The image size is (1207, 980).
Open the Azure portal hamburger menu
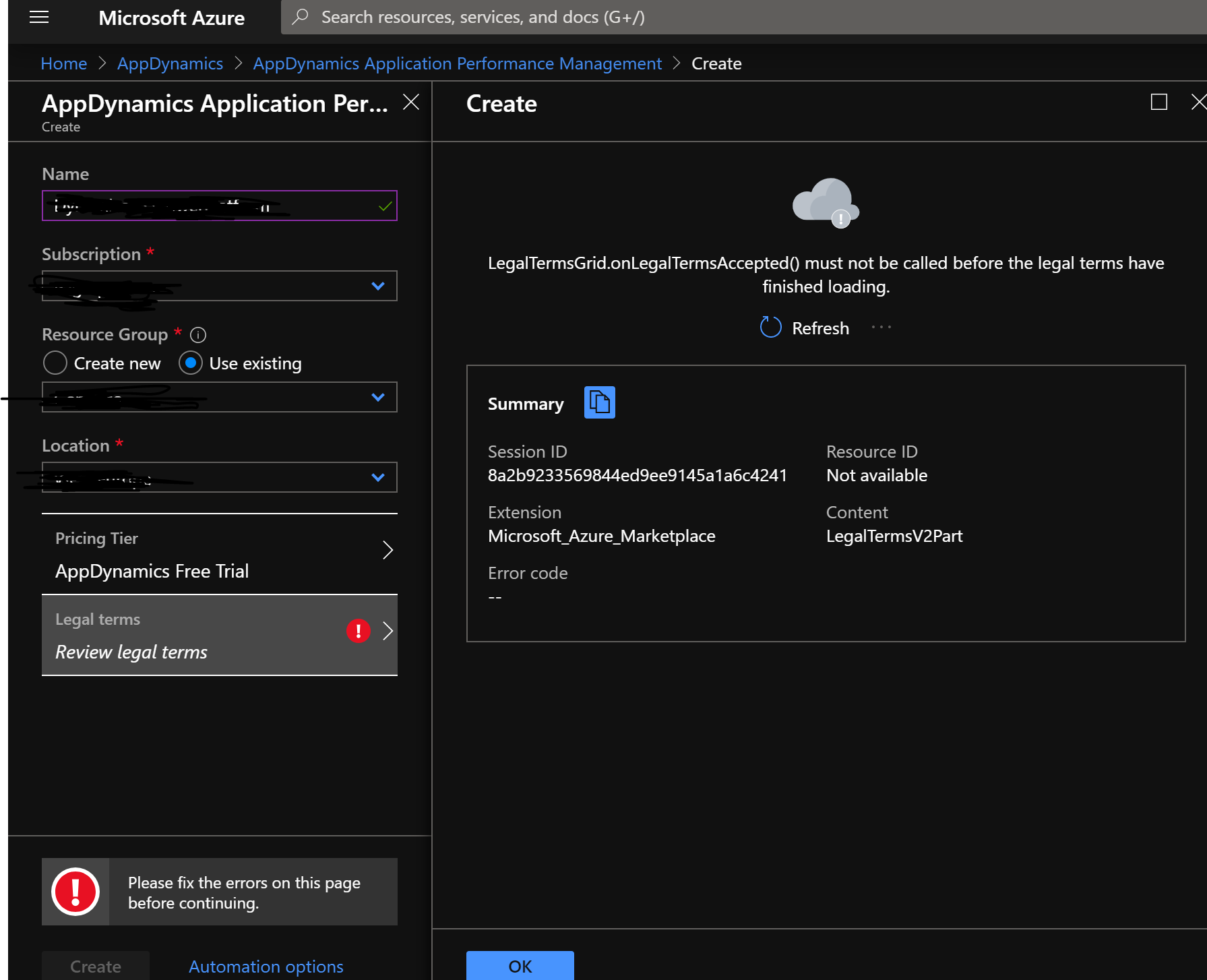38,17
